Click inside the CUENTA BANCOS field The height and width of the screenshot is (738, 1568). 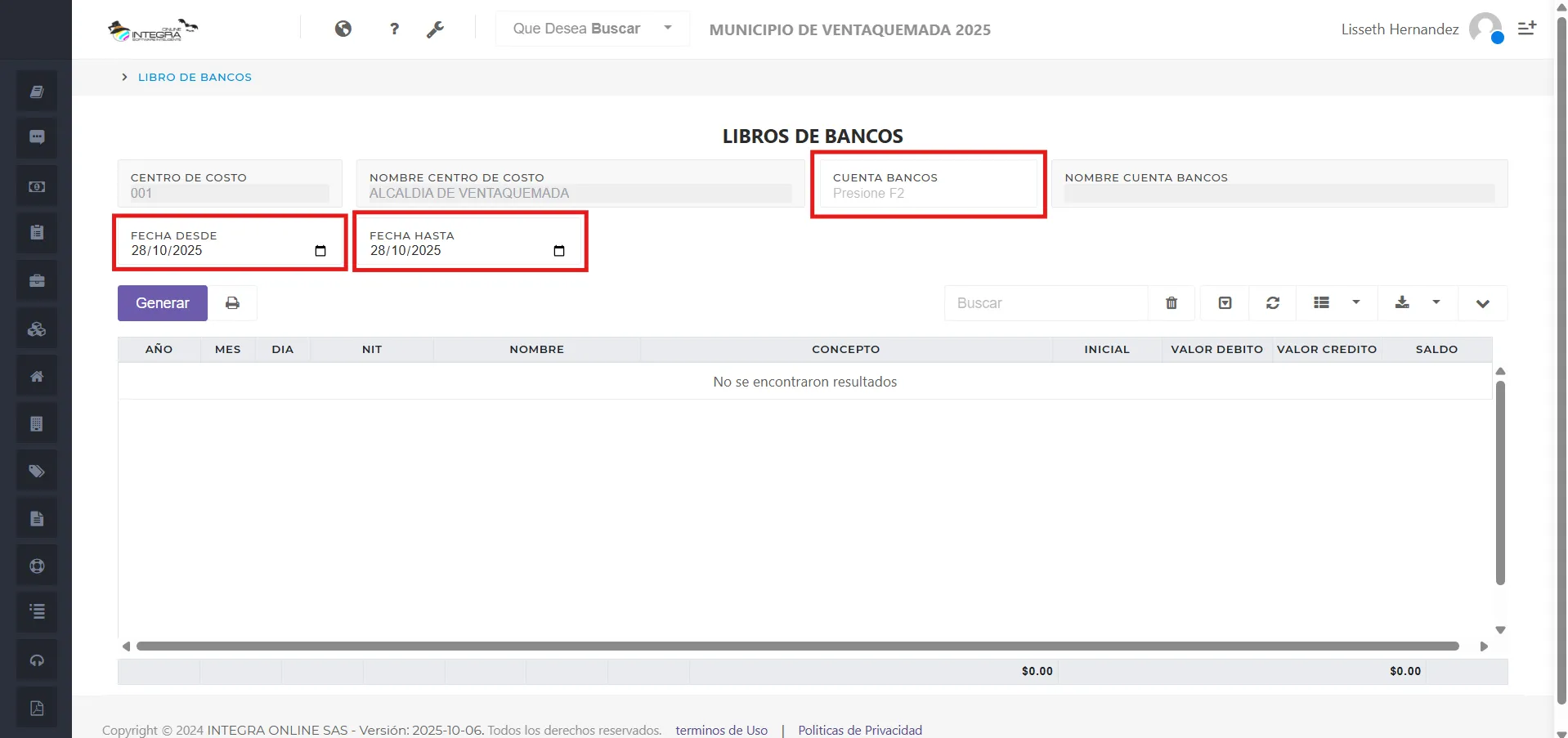928,193
